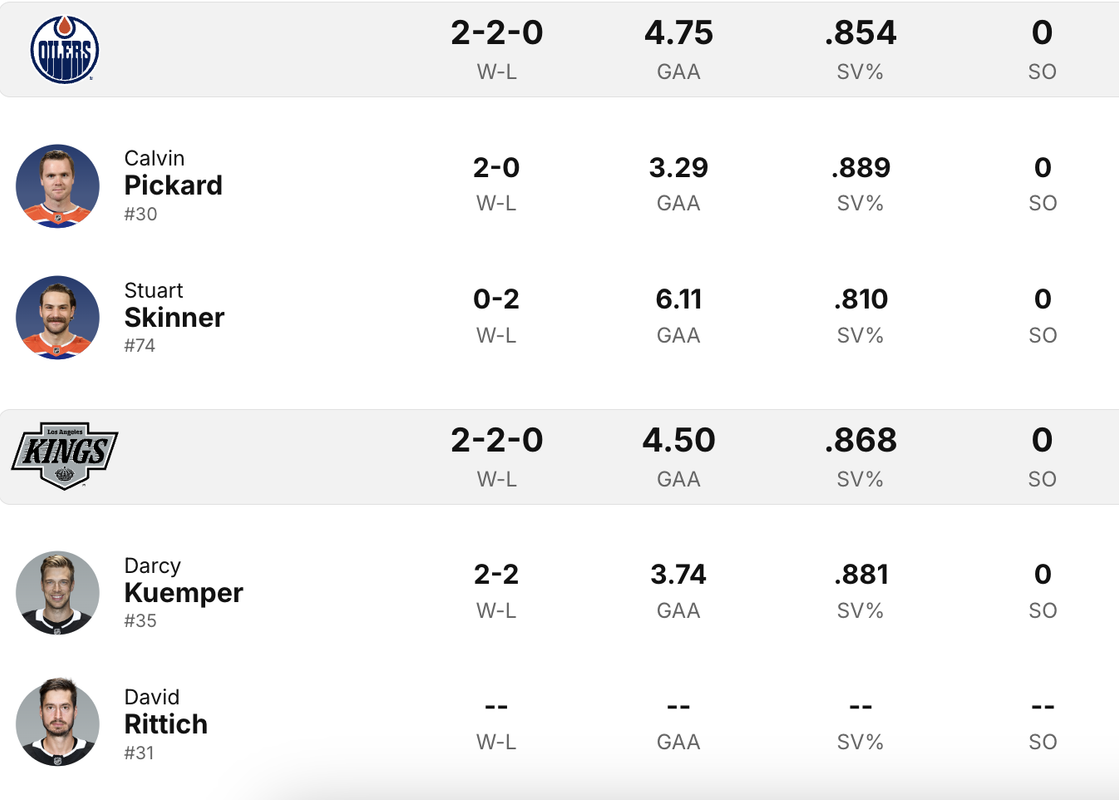Select Pickard's 3.29 GAA stat
1119x800 pixels.
tap(678, 167)
